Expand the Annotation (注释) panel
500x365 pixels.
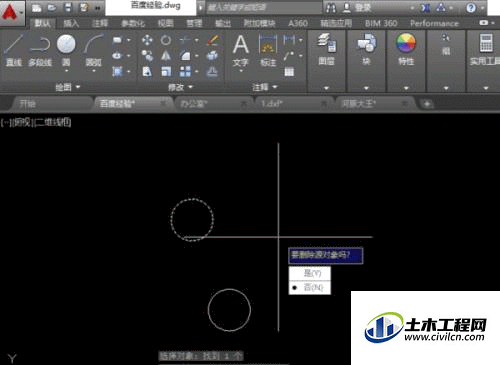point(265,87)
